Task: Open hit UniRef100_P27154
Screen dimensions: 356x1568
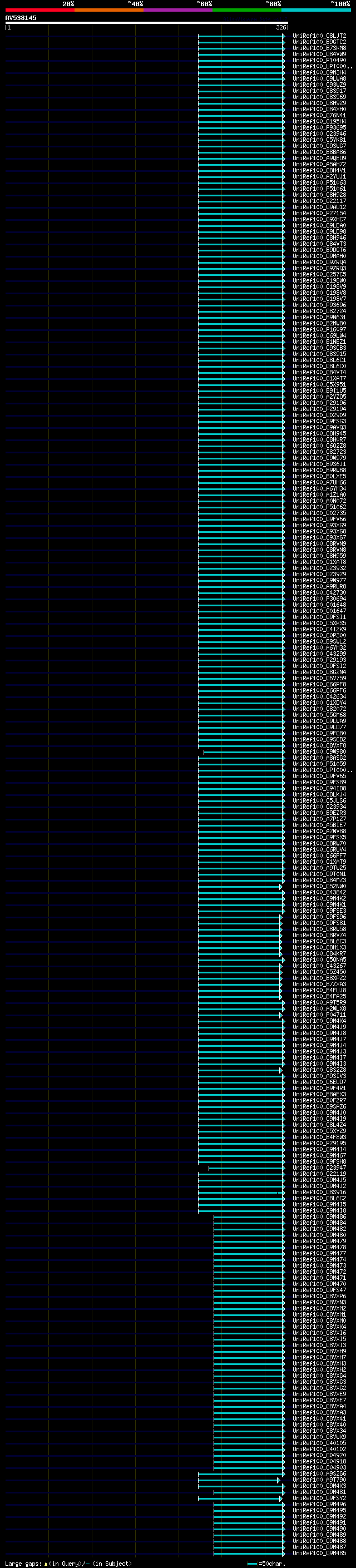Action: (319, 213)
